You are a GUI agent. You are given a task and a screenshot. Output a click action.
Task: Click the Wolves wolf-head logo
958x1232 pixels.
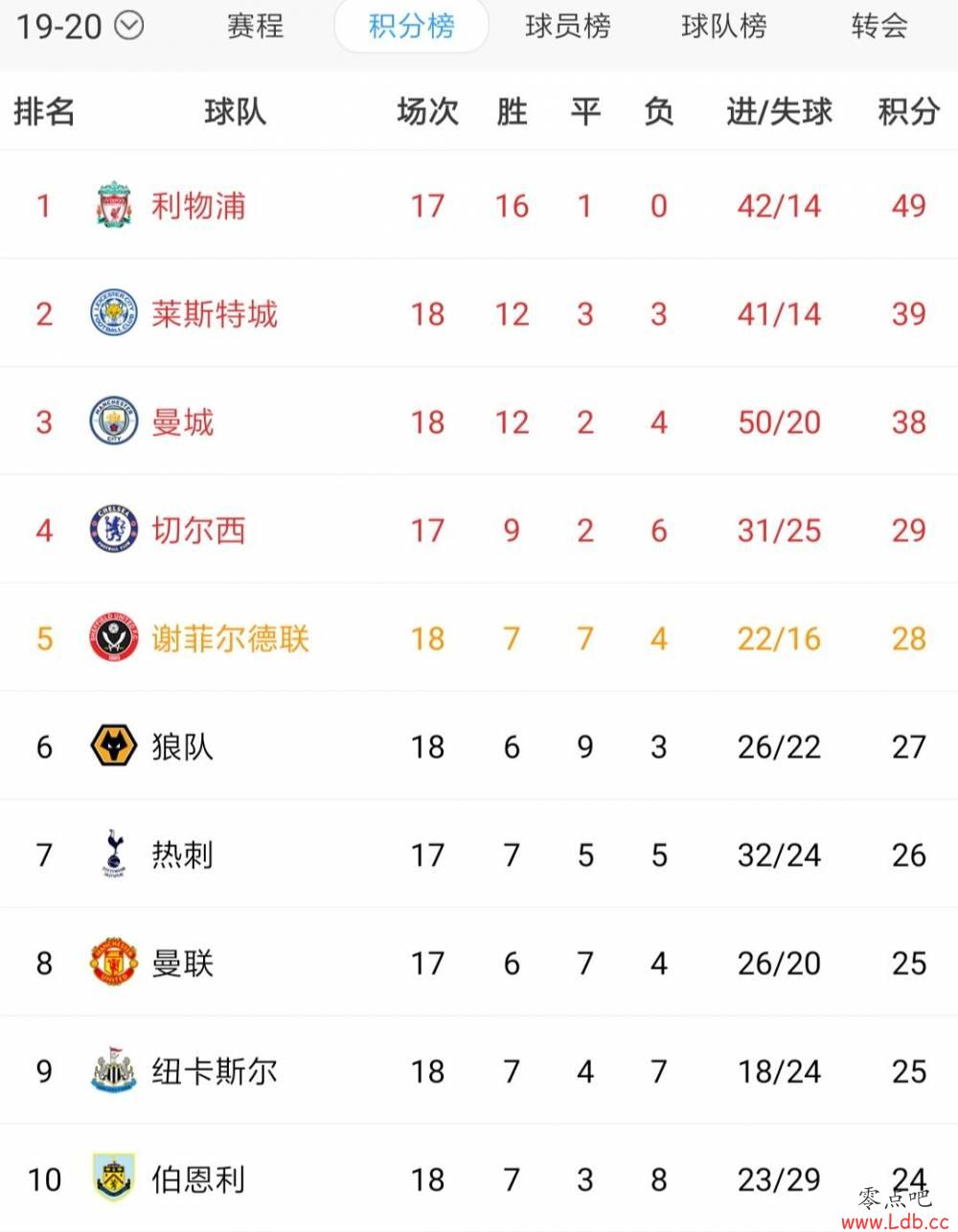tap(114, 746)
